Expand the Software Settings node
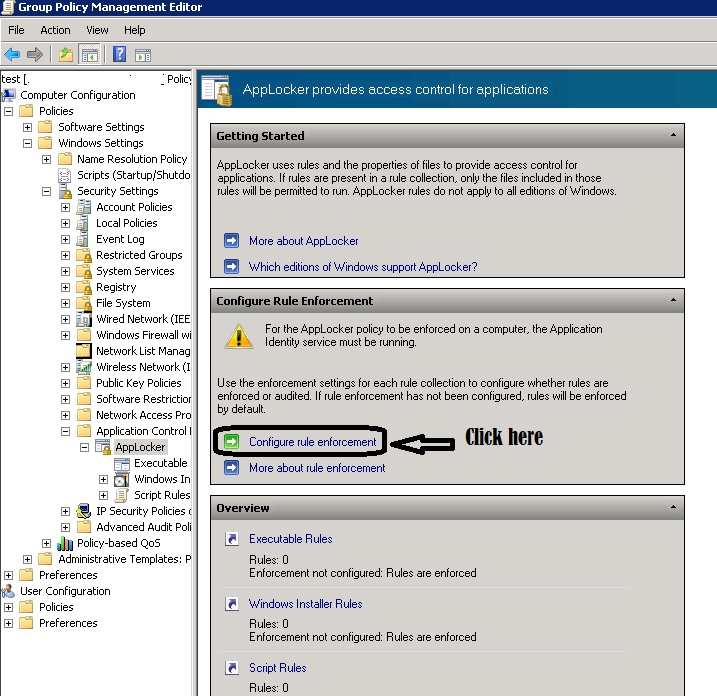 27,127
